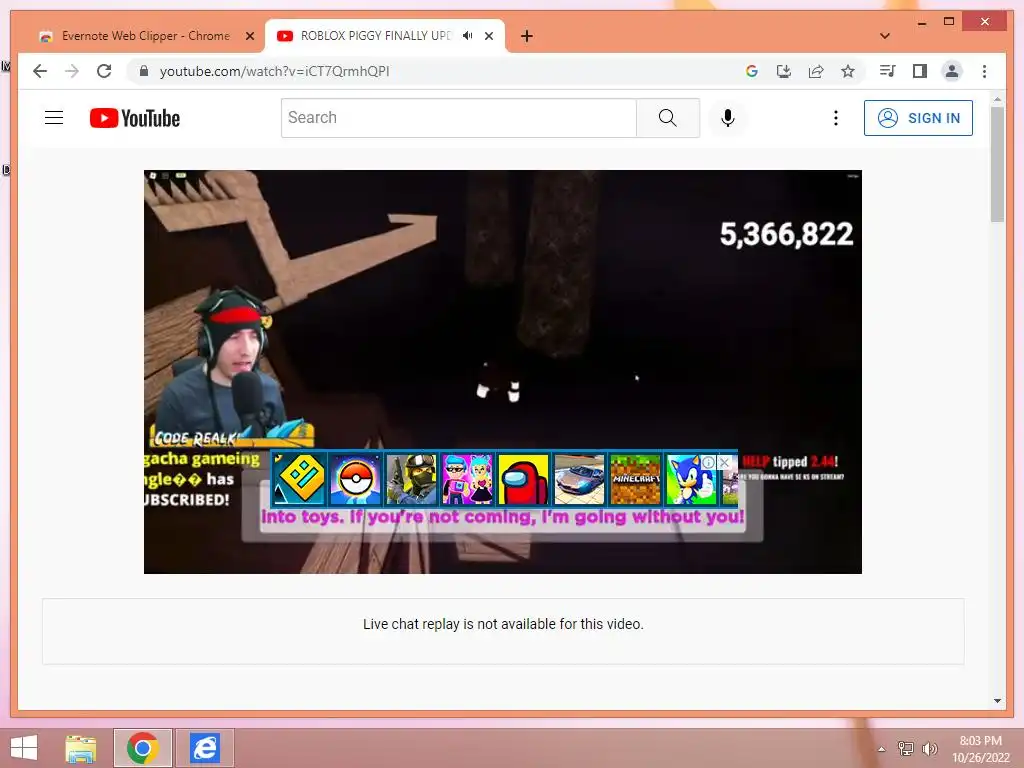Open the media controls icon in Chrome toolbar
The width and height of the screenshot is (1024, 768).
[887, 71]
